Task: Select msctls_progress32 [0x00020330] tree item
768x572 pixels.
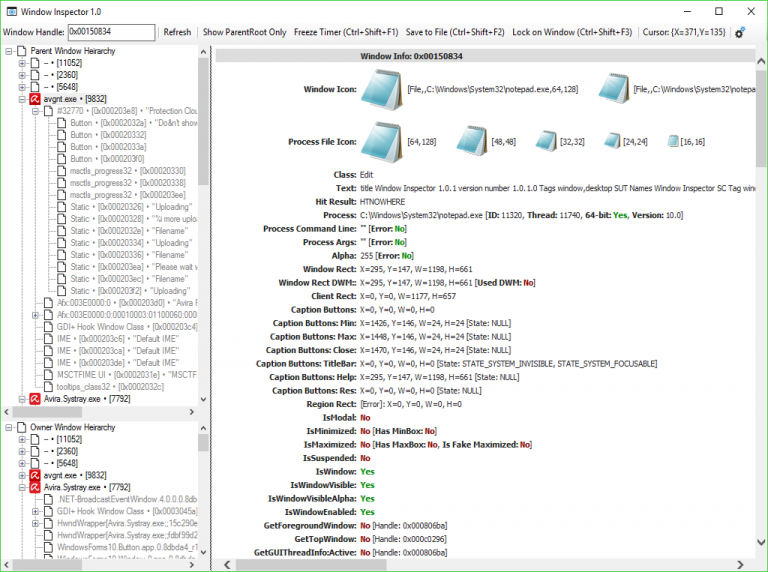Action: (128, 171)
